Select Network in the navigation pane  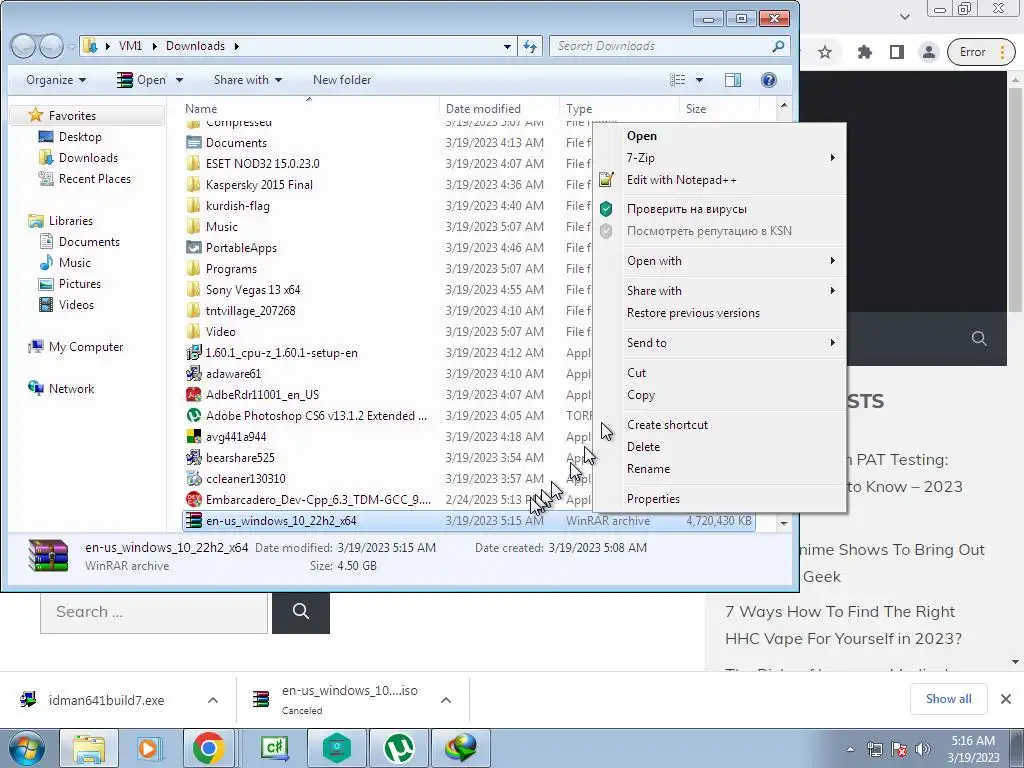[x=71, y=389]
